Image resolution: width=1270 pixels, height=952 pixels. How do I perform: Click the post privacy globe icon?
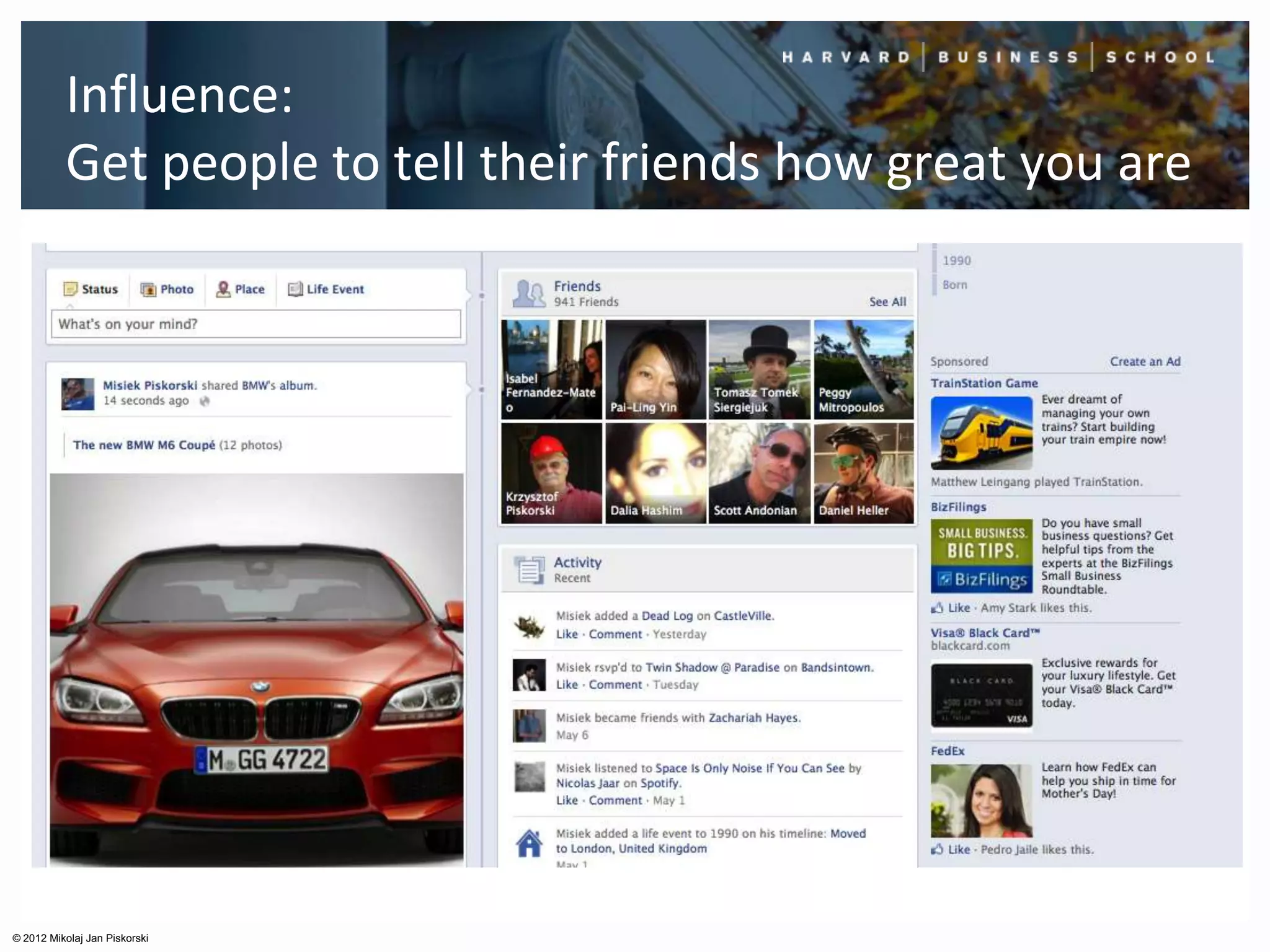[x=205, y=401]
